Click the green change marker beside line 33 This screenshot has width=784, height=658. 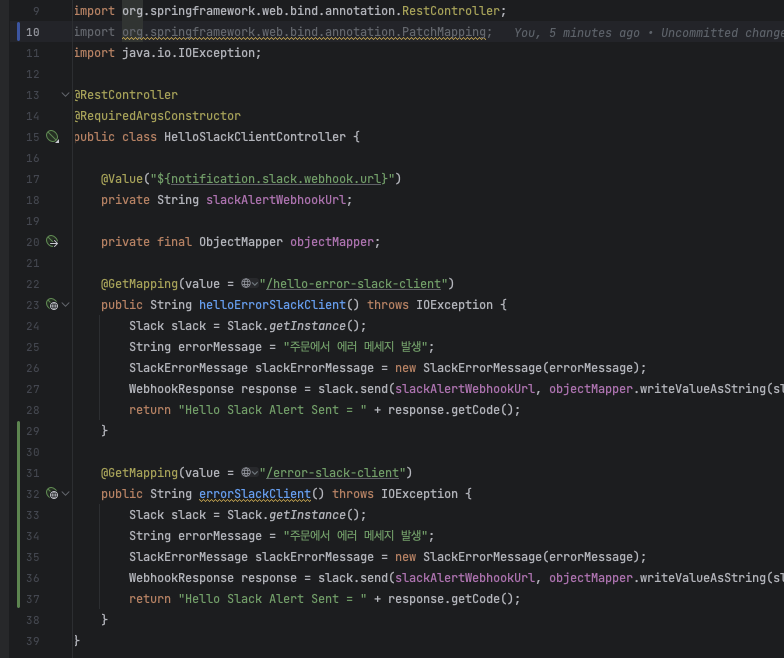pyautogui.click(x=18, y=514)
